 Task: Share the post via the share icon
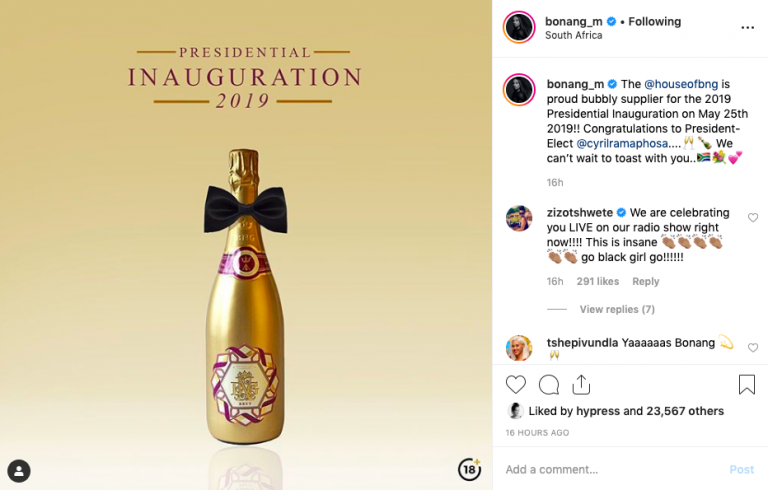pos(581,385)
